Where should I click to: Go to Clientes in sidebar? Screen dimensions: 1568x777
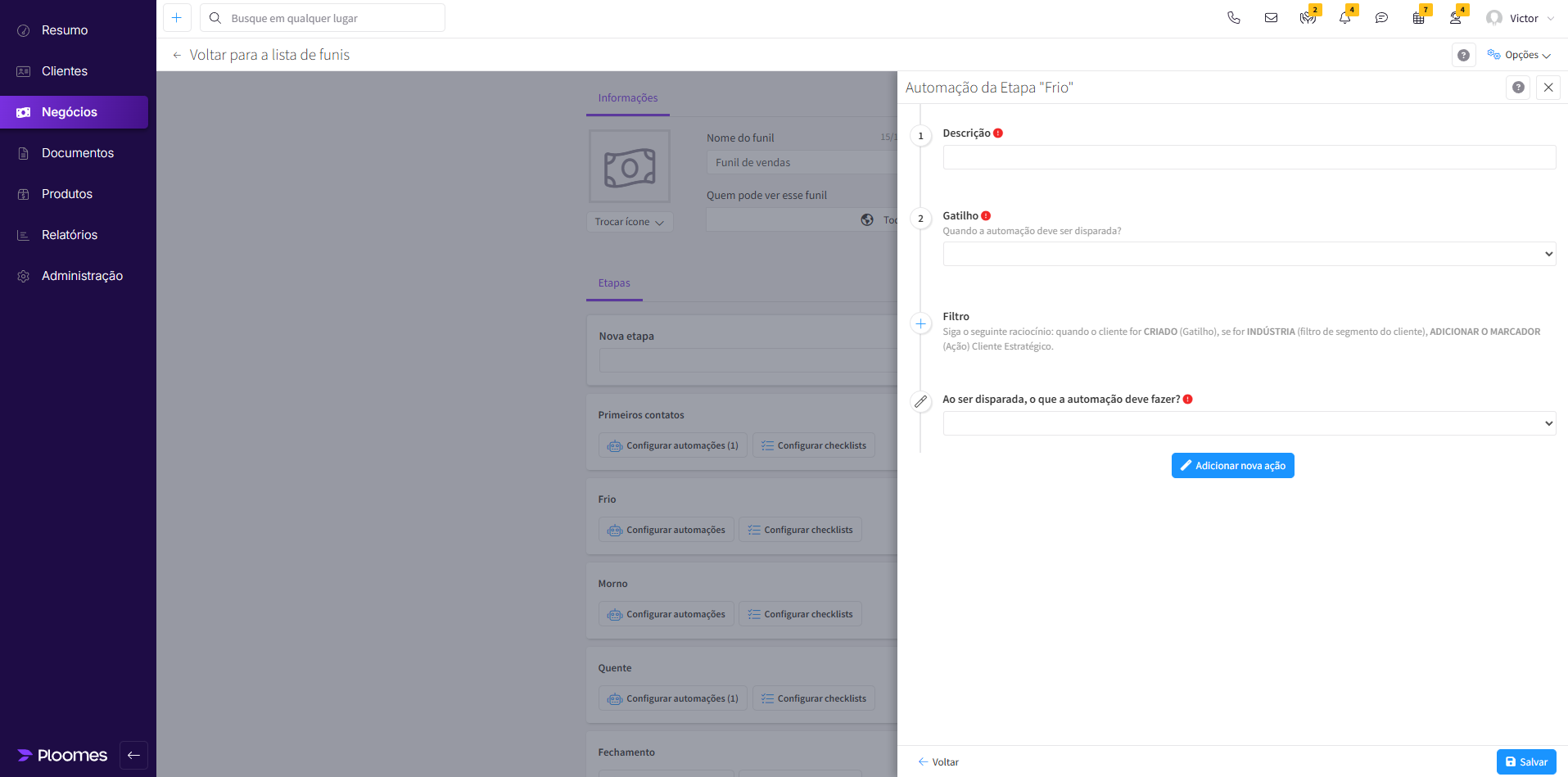click(x=65, y=71)
